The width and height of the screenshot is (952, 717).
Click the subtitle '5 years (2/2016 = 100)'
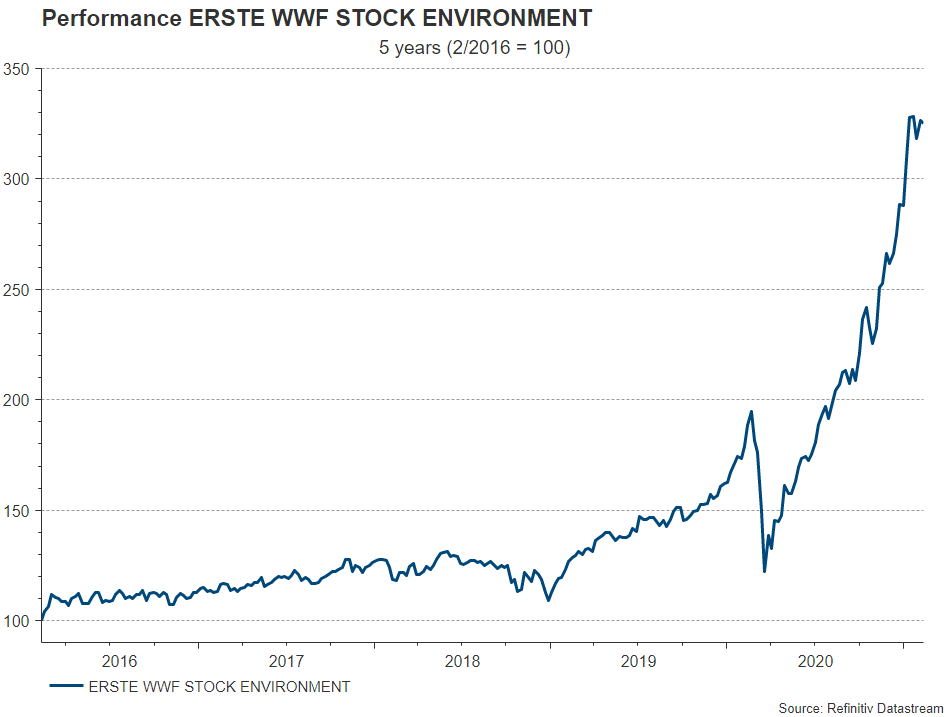click(474, 48)
